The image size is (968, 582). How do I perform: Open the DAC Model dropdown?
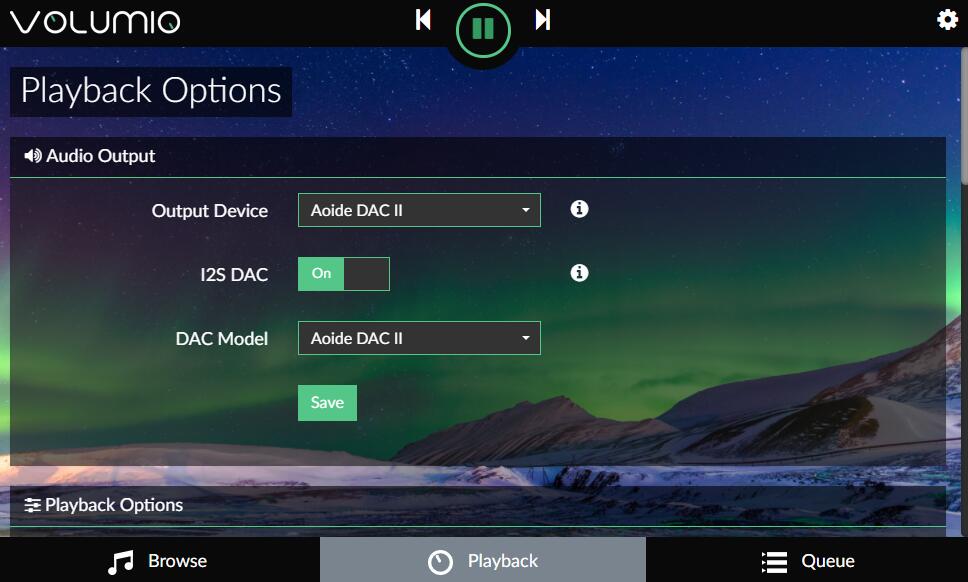click(x=419, y=338)
